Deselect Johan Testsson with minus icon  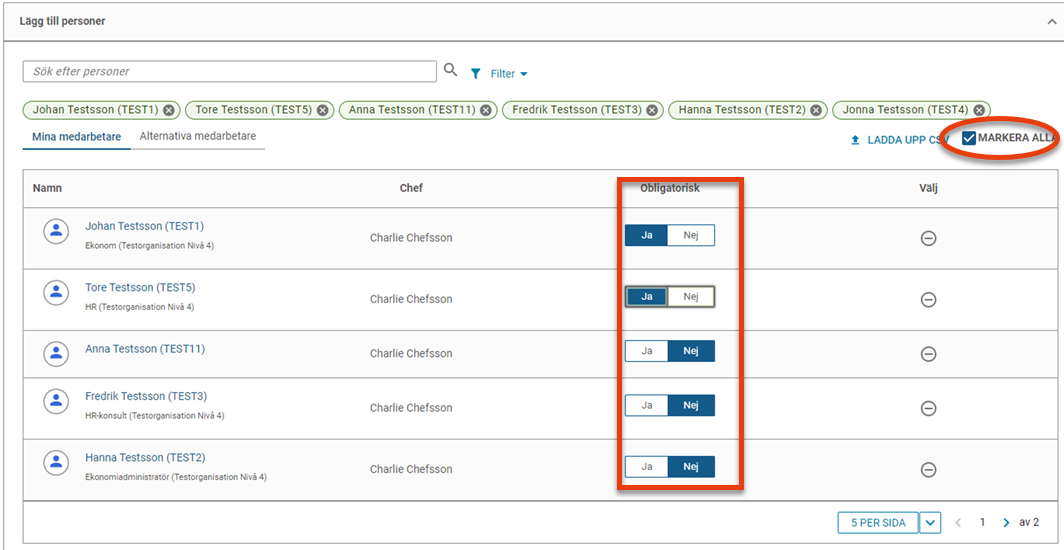[928, 238]
